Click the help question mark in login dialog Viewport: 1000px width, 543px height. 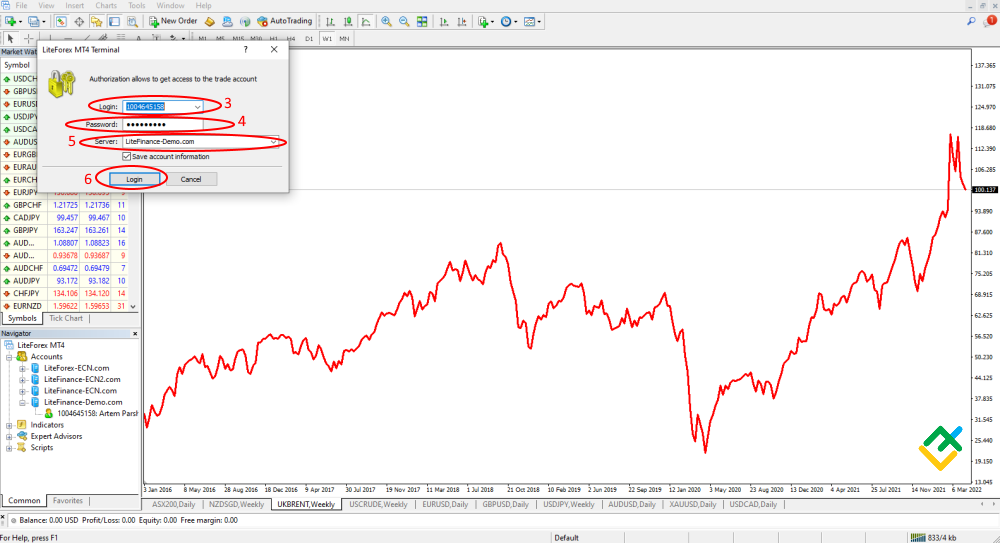click(246, 49)
